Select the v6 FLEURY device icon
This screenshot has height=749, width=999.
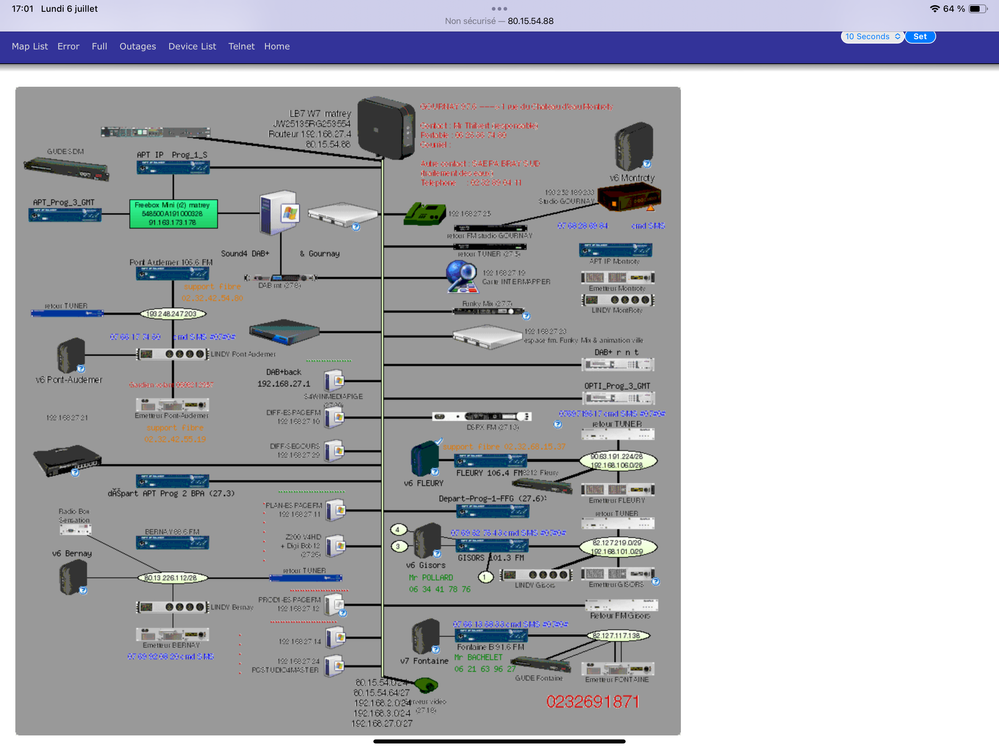coord(425,459)
